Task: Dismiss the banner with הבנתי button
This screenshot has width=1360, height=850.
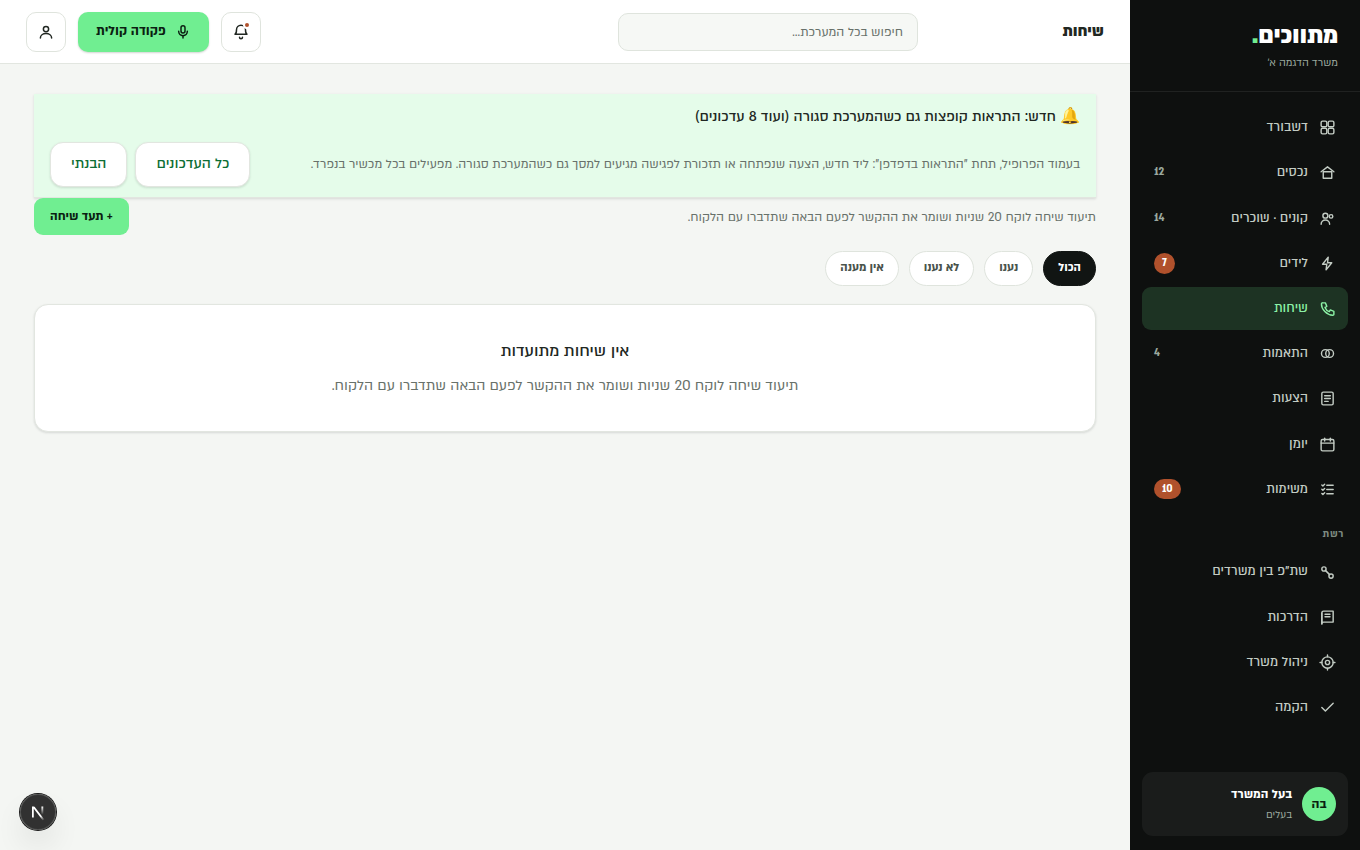Action: [89, 164]
